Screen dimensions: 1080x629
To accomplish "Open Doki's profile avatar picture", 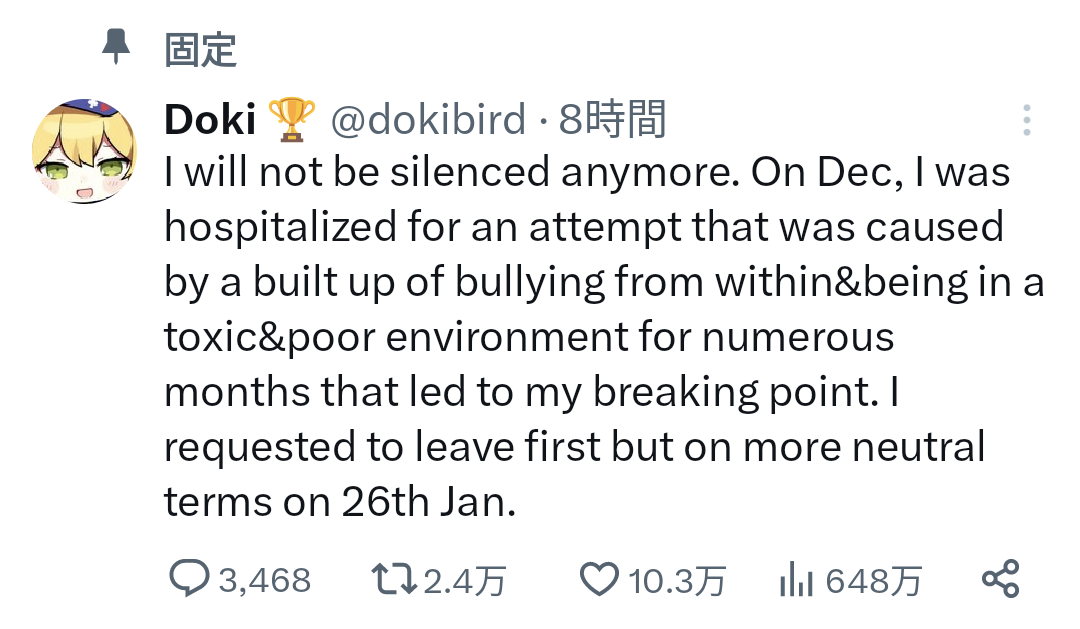I will pyautogui.click(x=84, y=151).
